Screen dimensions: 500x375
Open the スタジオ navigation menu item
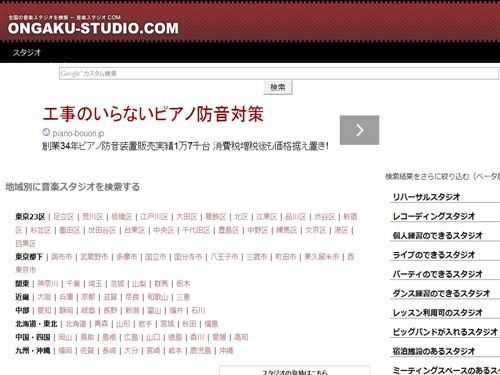[27, 52]
